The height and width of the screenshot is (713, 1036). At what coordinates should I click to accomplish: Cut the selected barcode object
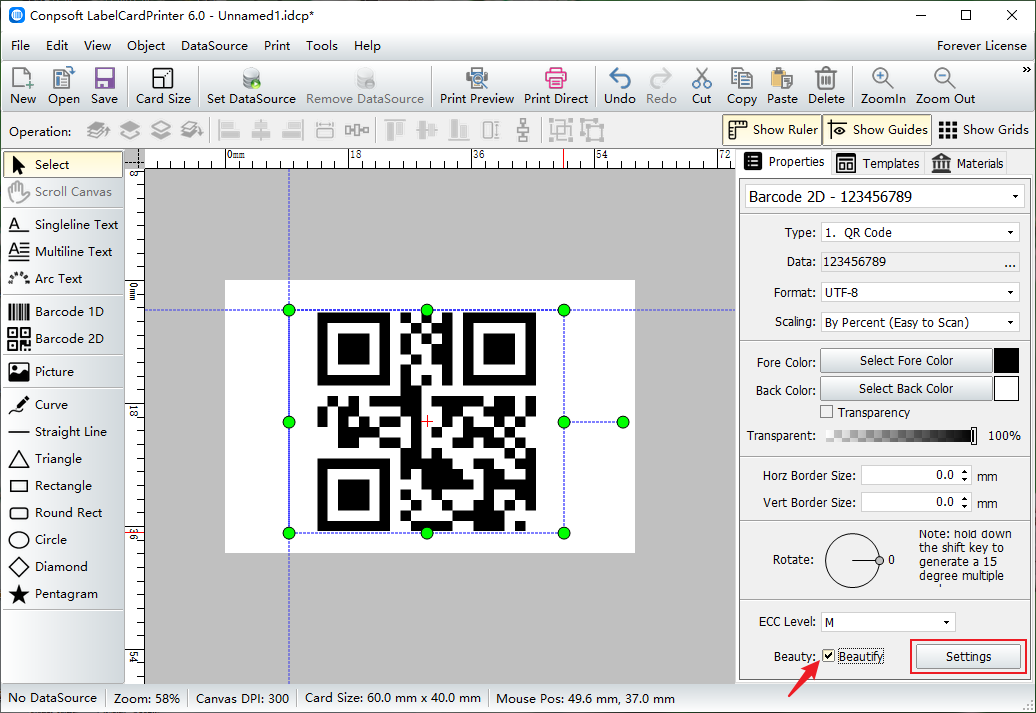702,86
